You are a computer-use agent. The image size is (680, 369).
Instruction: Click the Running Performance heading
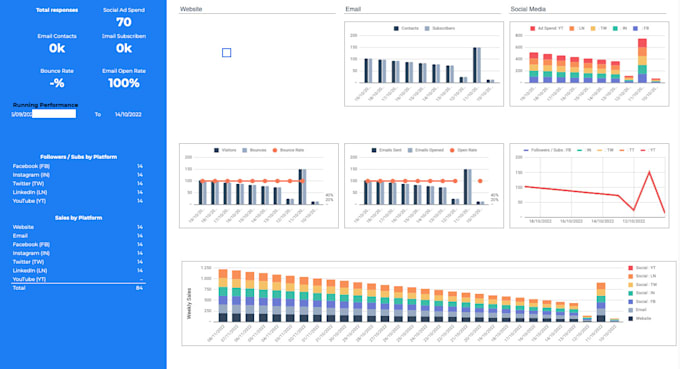(x=45, y=105)
